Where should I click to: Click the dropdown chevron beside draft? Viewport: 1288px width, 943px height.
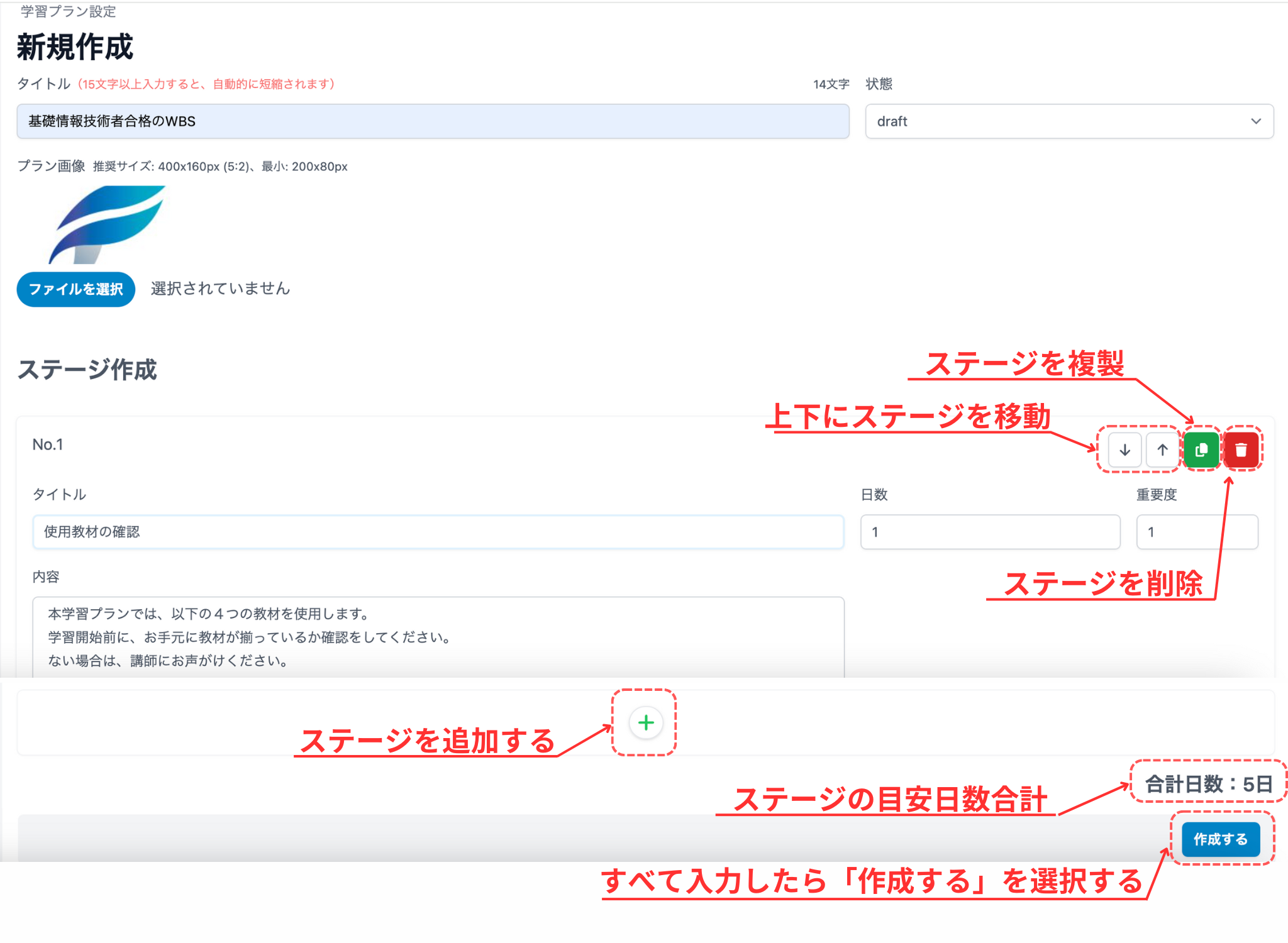(x=1255, y=121)
